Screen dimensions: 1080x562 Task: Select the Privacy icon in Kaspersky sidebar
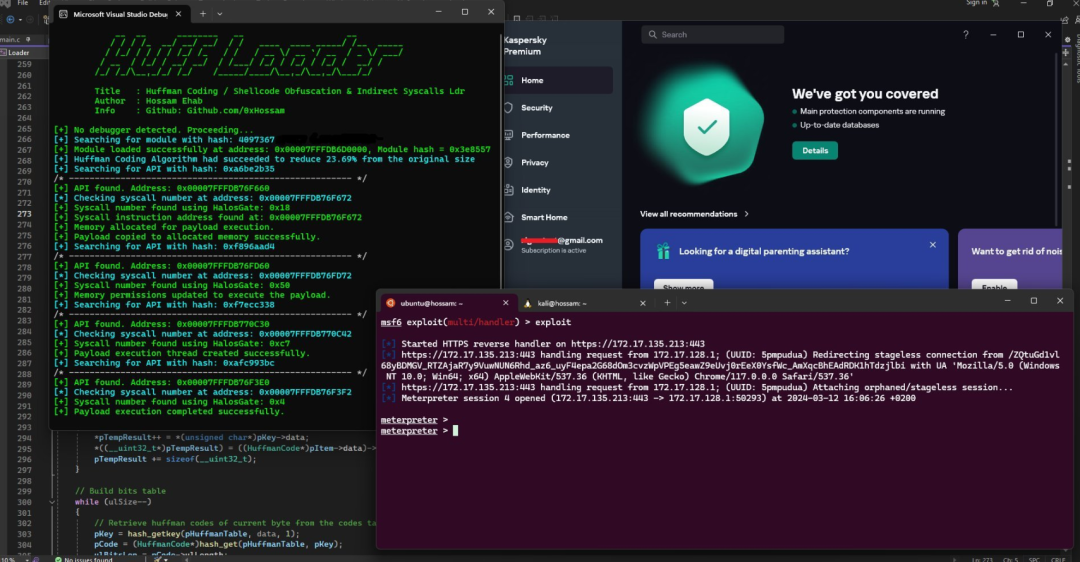click(x=509, y=163)
